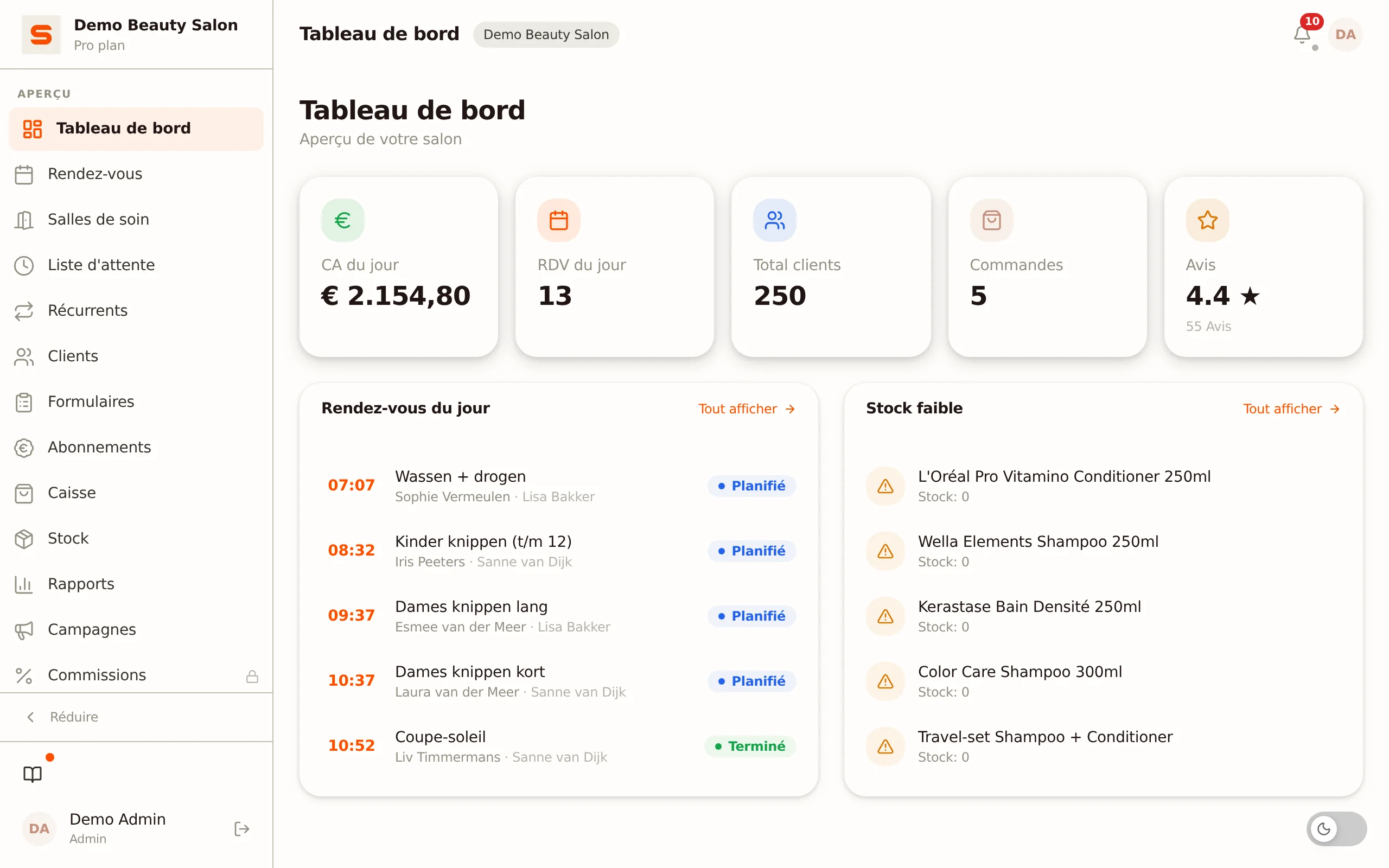This screenshot has height=868, width=1389.
Task: Open Clients menu item
Action: [x=136, y=356]
